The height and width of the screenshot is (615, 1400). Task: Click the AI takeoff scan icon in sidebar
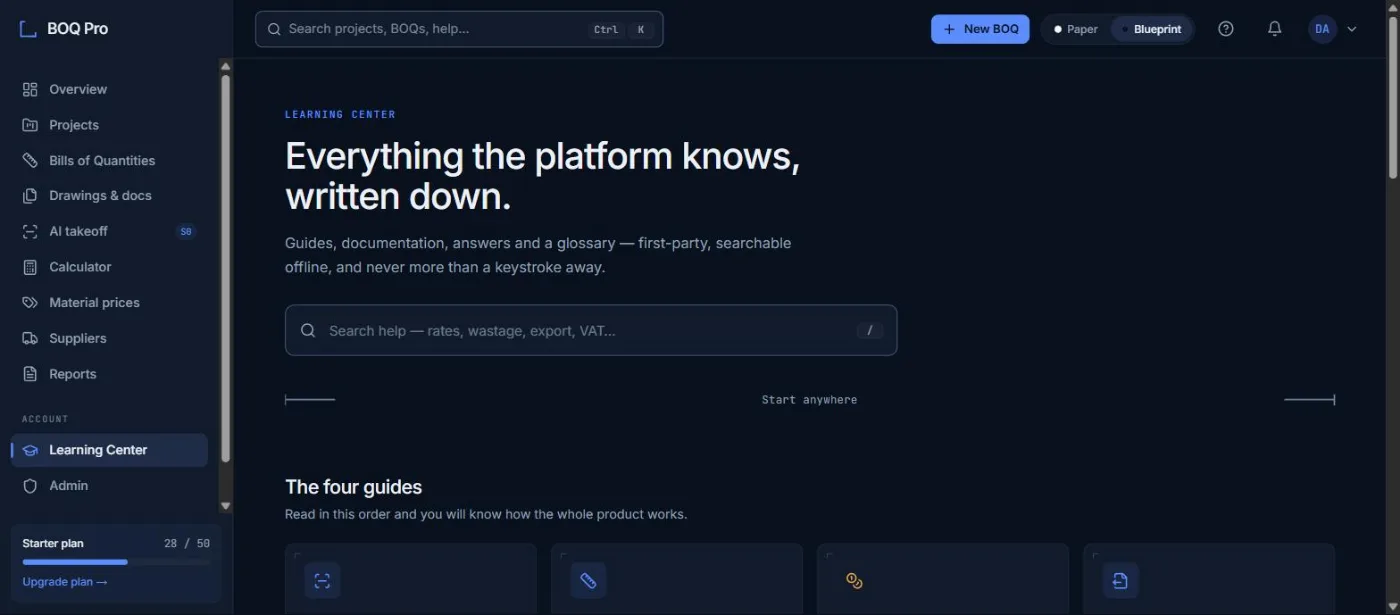[30, 231]
